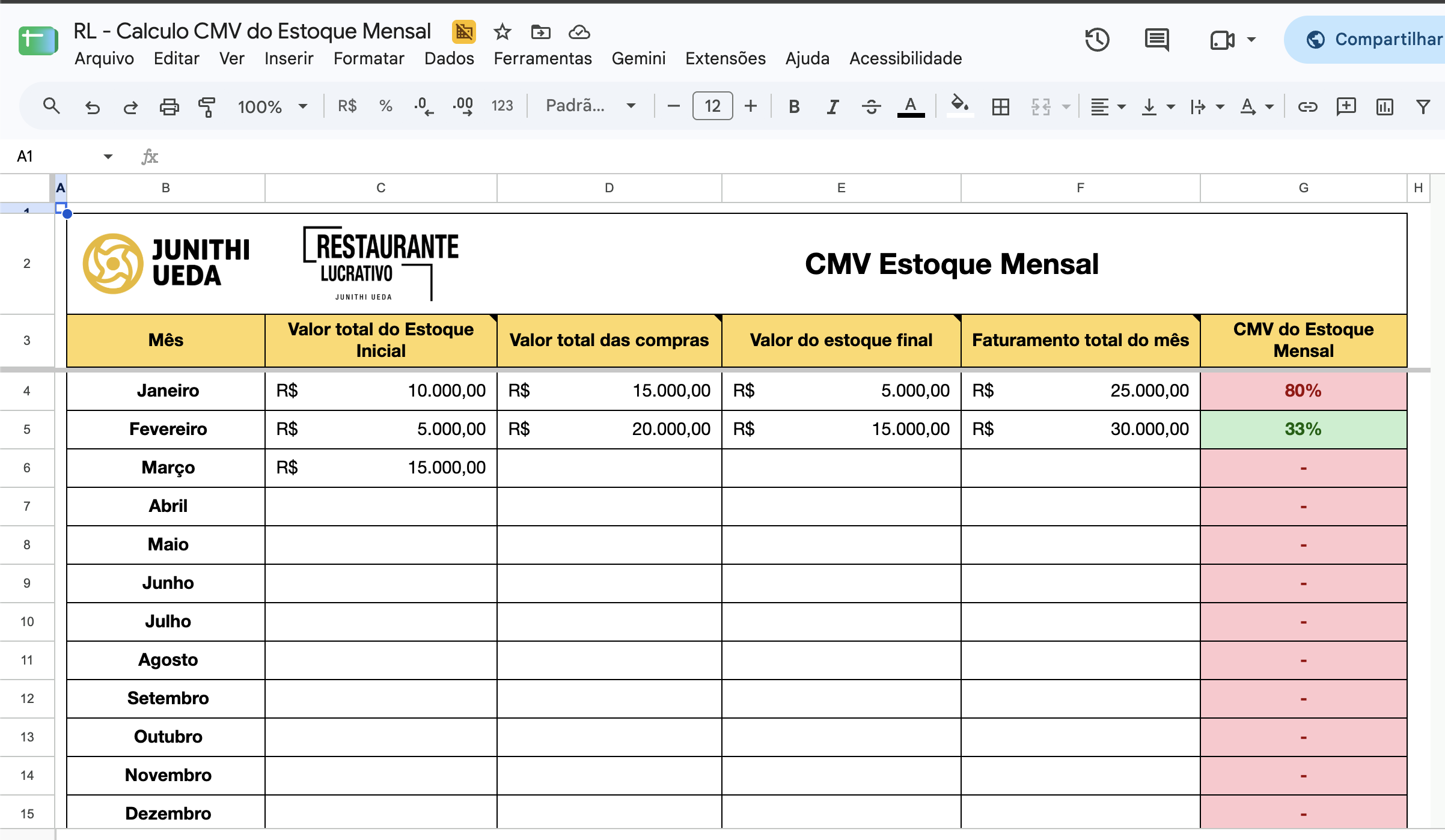Viewport: 1445px width, 840px height.
Task: Open font family dropdown
Action: pyautogui.click(x=590, y=106)
